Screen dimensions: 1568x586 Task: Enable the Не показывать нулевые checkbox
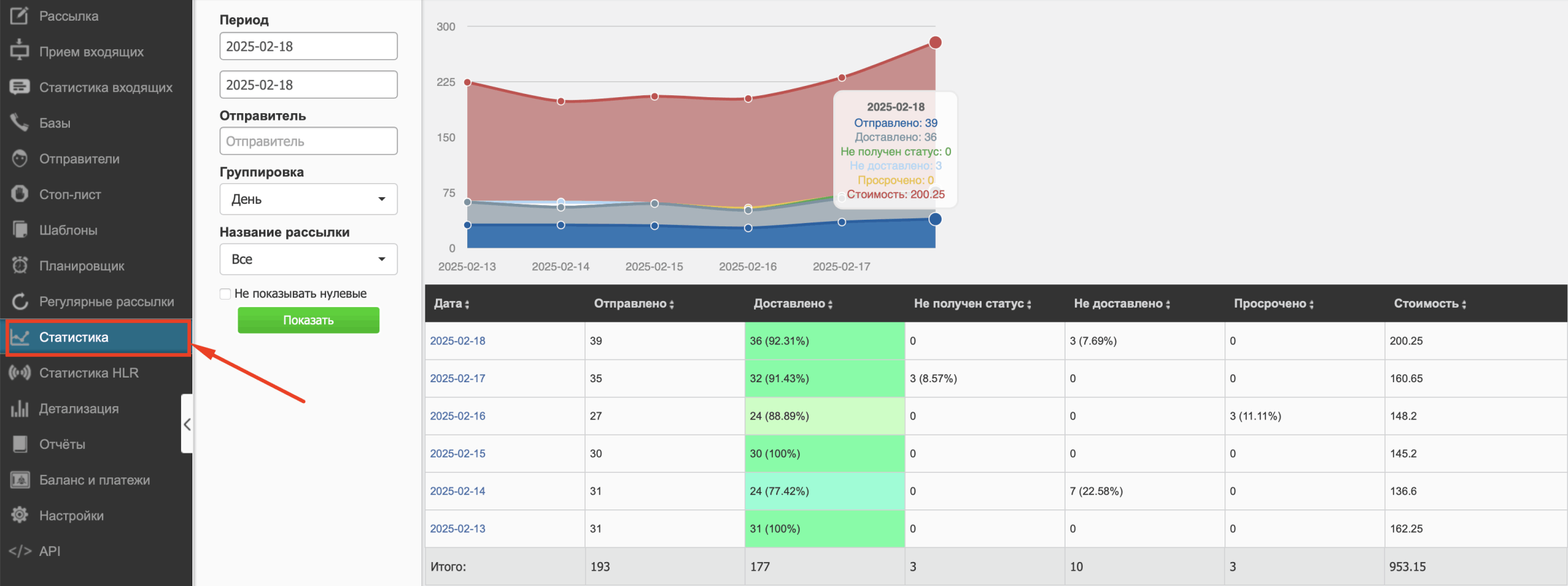(x=225, y=294)
